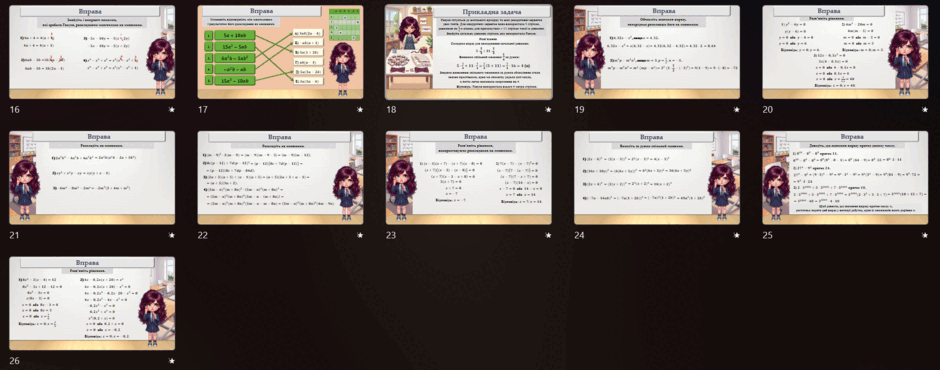Click the animation star icon under slide 23

[548, 236]
